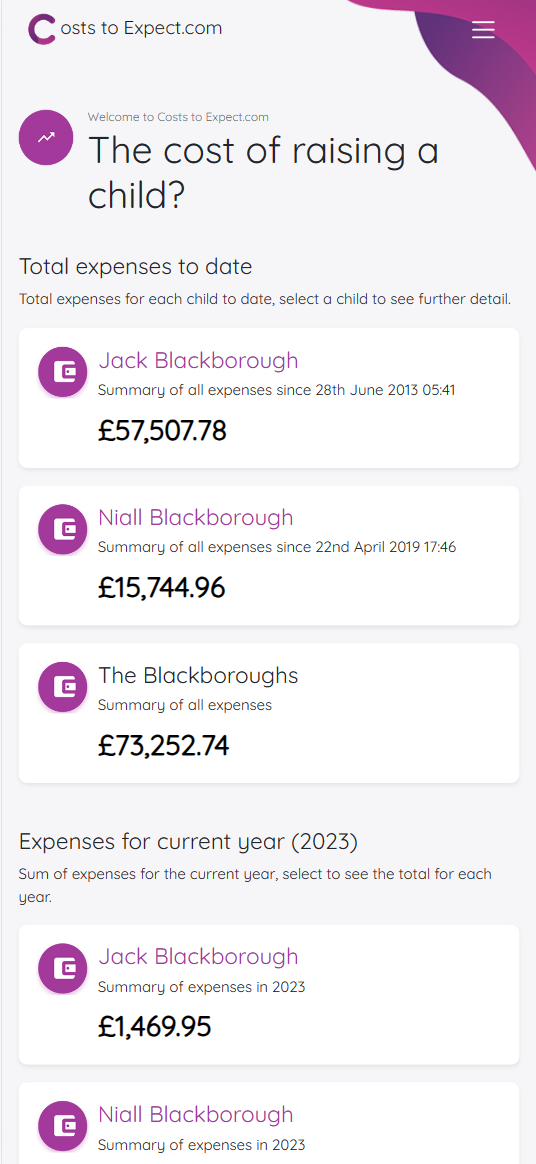536x1164 pixels.
Task: Click wallet icon for Jack's 2023 expenses
Action: click(63, 969)
